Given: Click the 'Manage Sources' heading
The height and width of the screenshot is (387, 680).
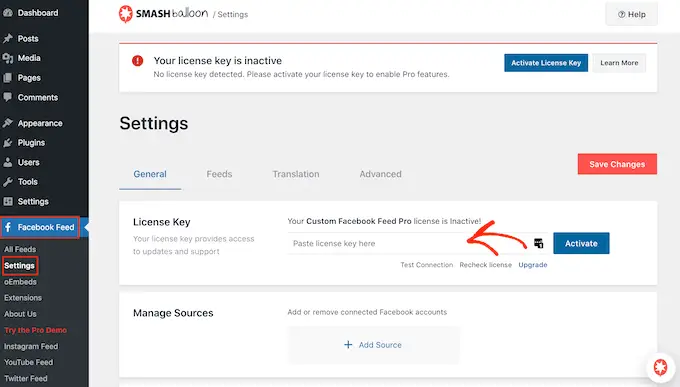Looking at the screenshot, I should 173,313.
